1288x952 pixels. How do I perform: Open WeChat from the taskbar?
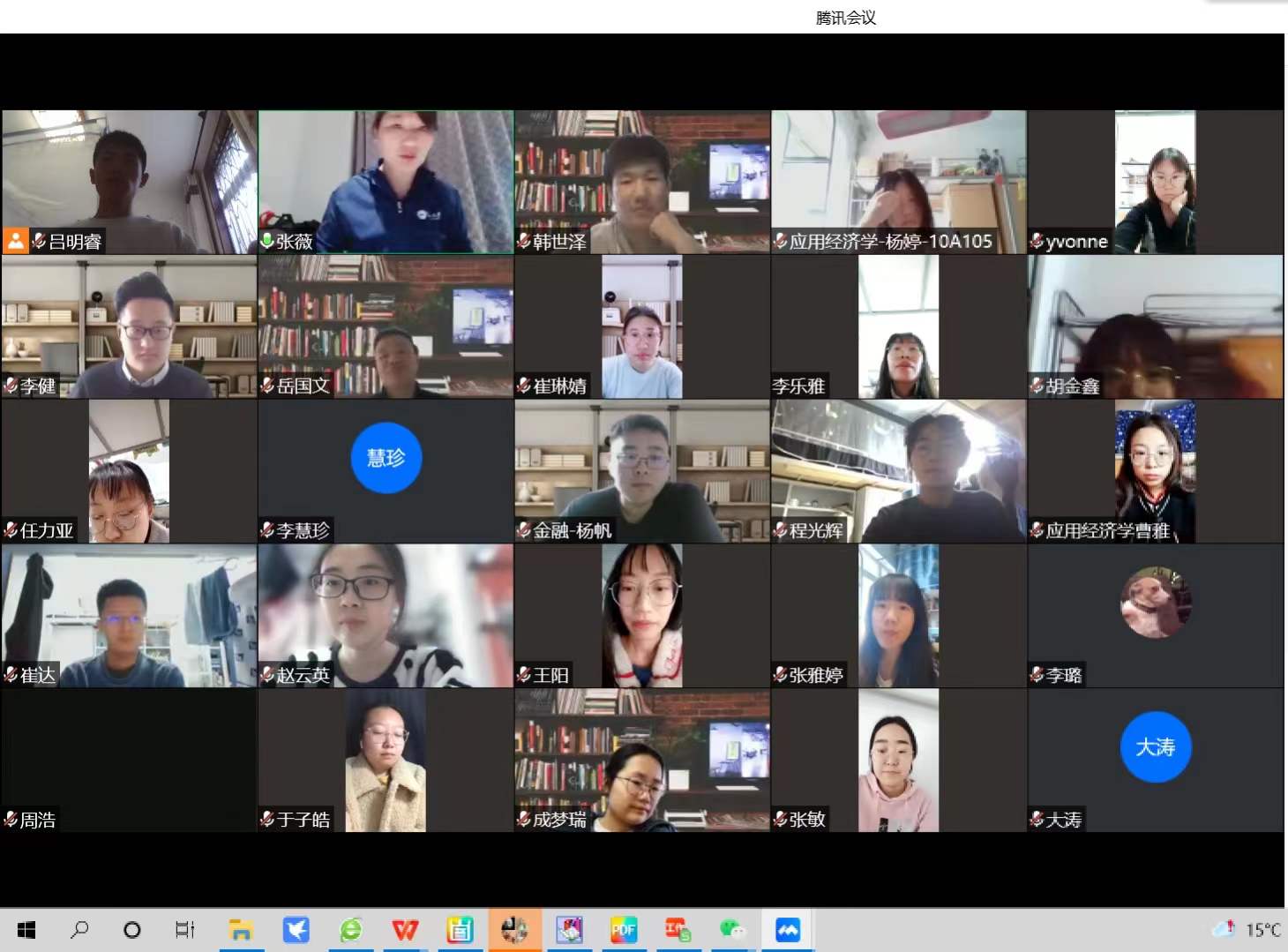(732, 930)
